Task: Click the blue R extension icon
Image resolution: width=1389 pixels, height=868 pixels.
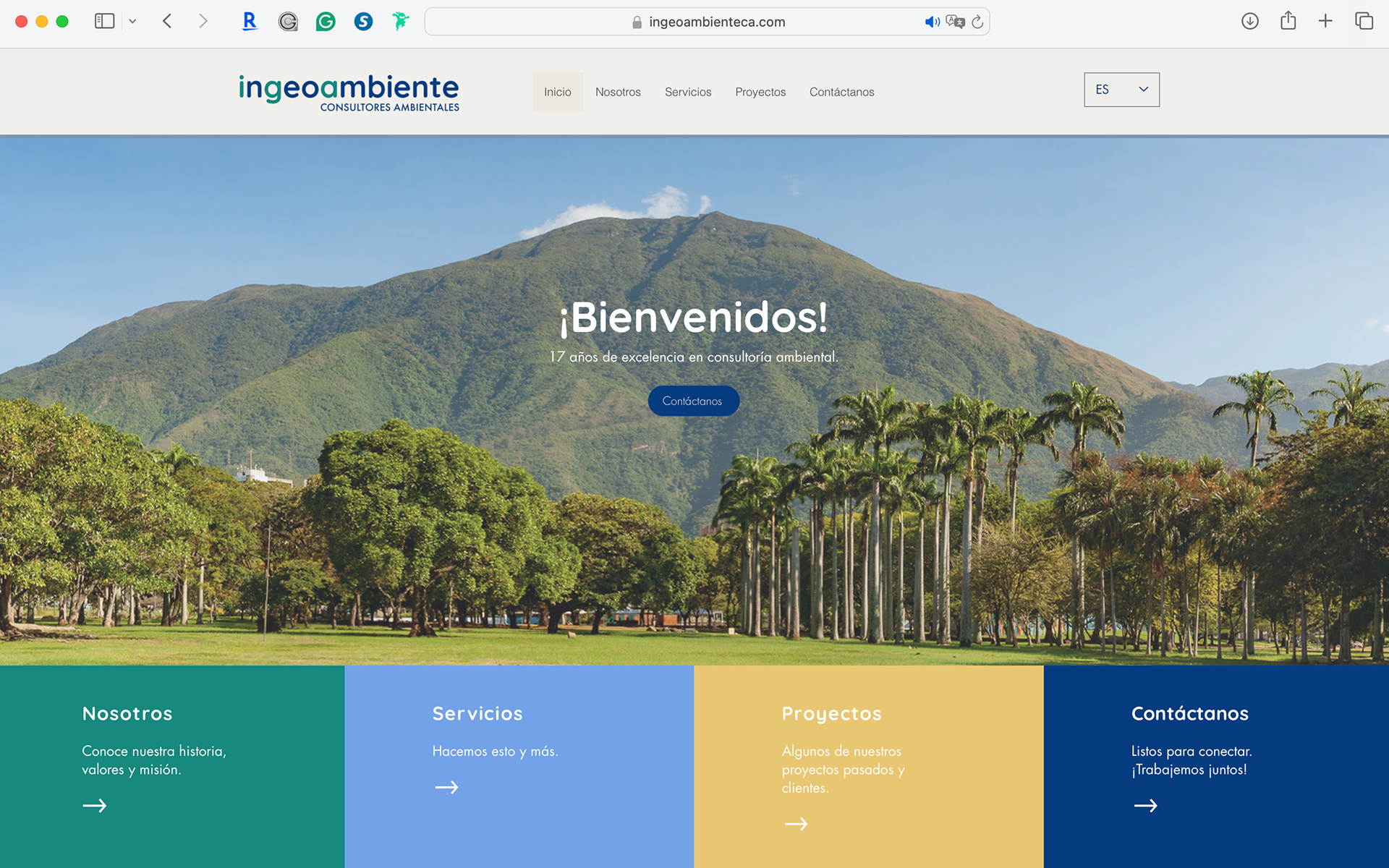Action: point(250,22)
